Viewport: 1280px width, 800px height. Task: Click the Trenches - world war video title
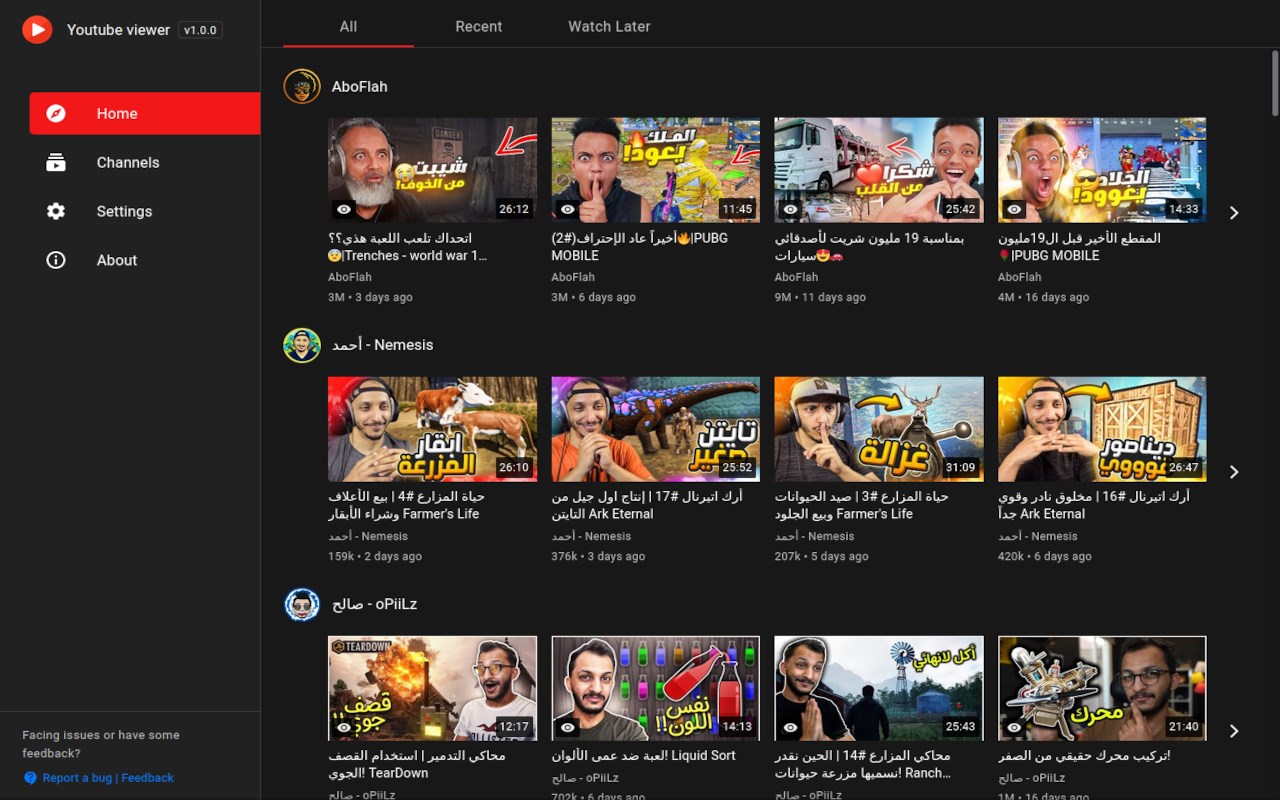click(408, 247)
